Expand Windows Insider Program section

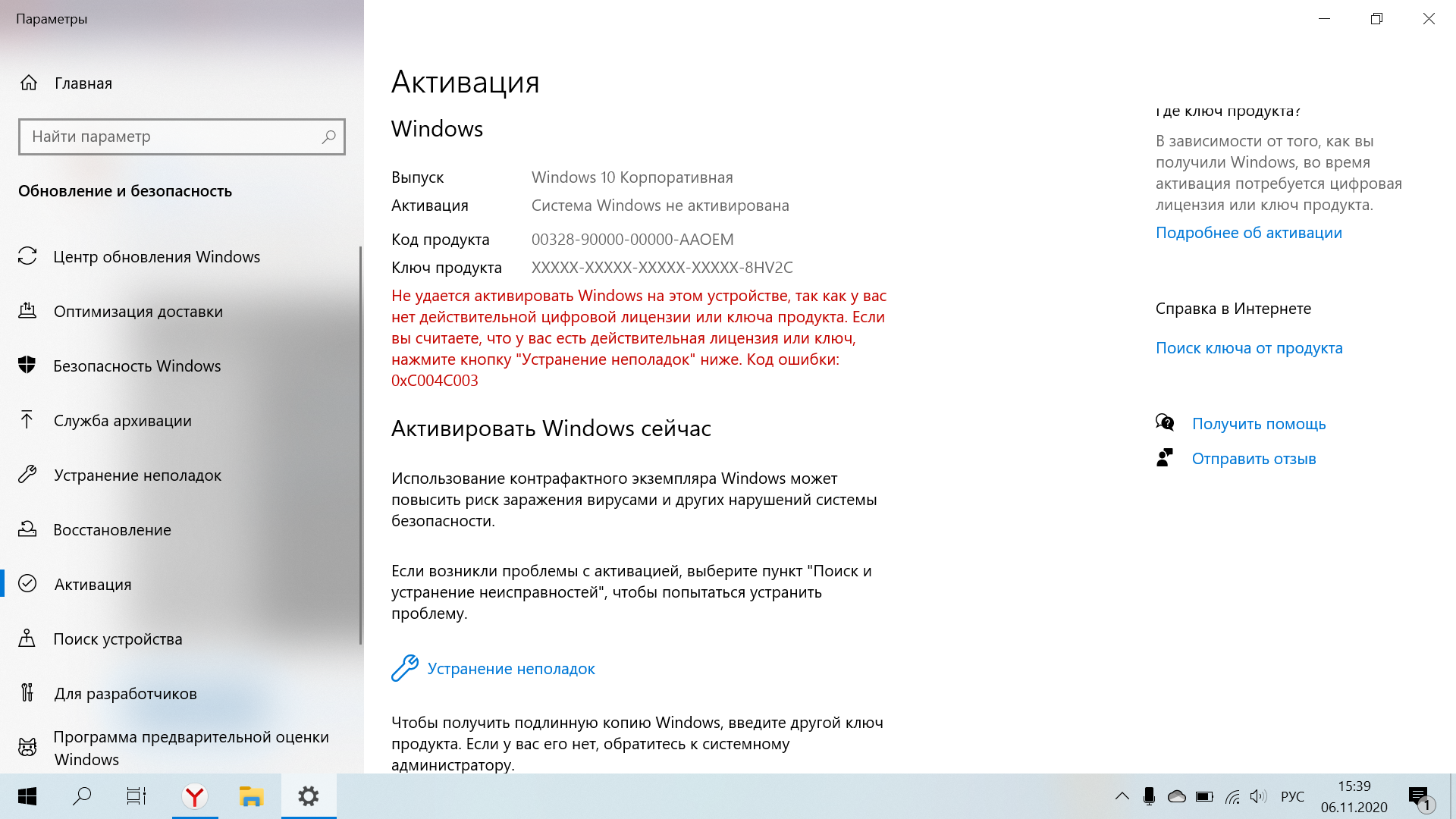(190, 747)
